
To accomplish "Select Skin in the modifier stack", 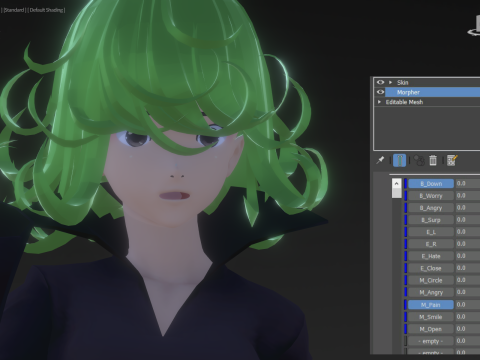I will pyautogui.click(x=402, y=82).
